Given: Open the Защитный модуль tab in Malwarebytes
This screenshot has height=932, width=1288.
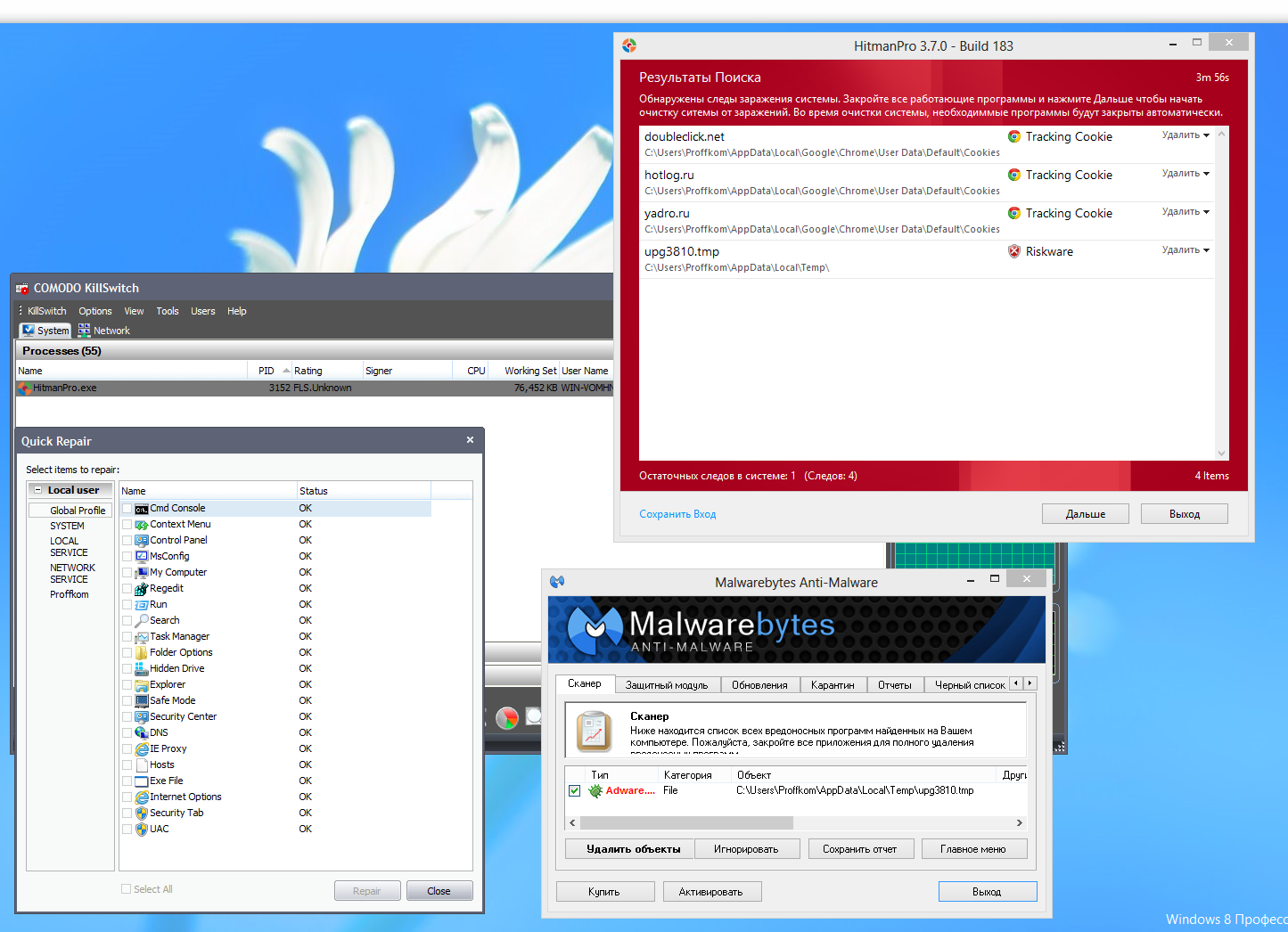Looking at the screenshot, I should tap(667, 685).
